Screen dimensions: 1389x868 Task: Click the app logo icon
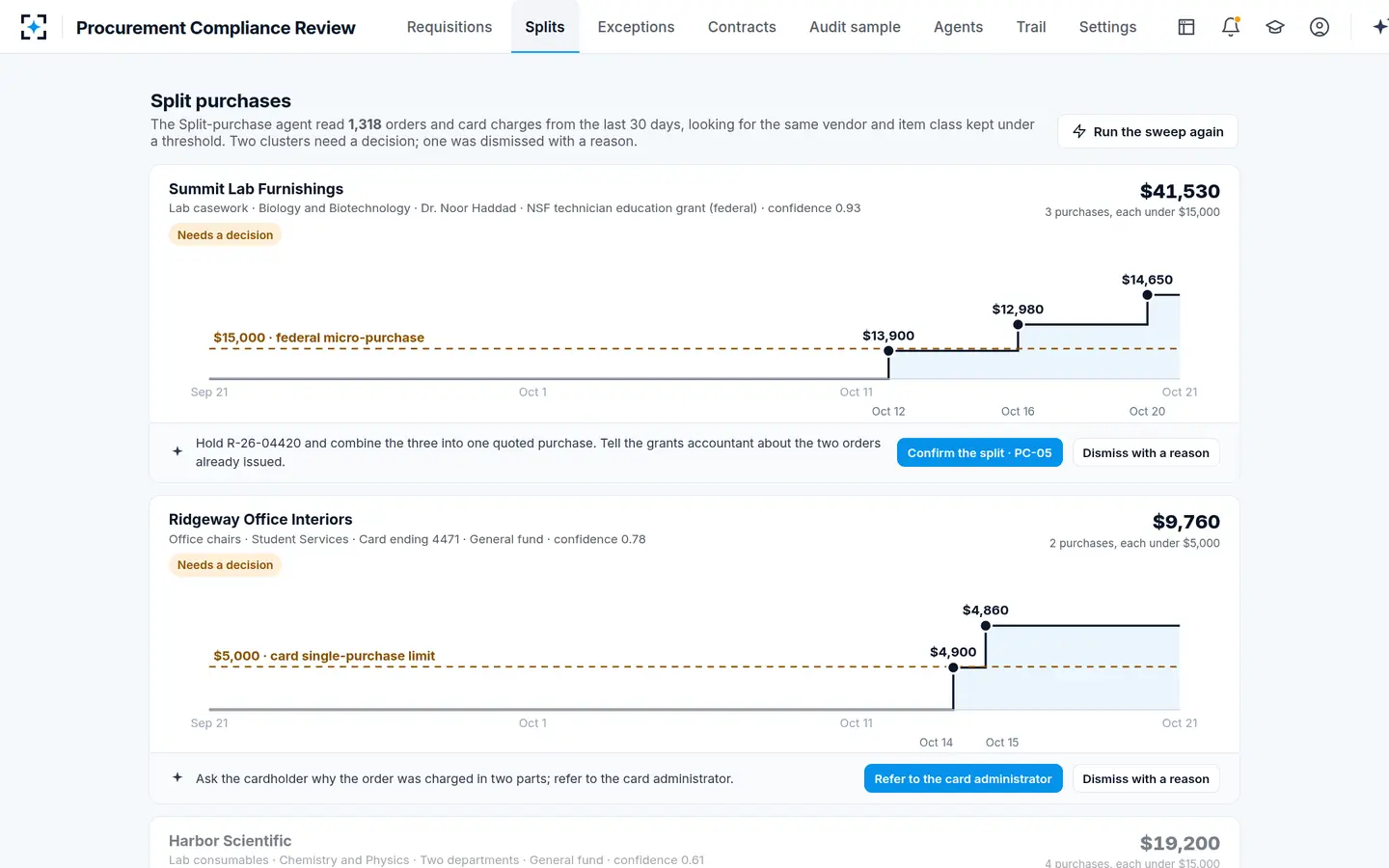[x=34, y=27]
